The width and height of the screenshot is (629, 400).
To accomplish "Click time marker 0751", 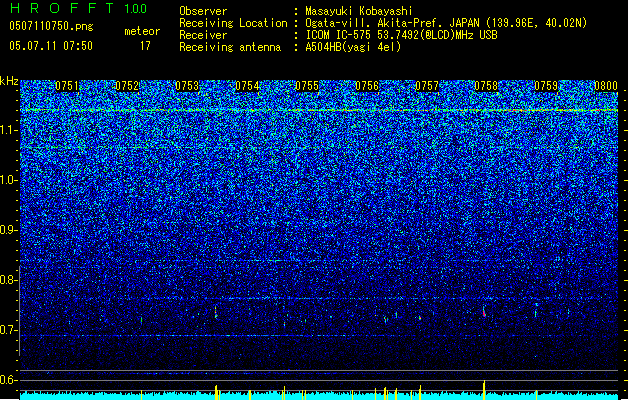I will pyautogui.click(x=67, y=86).
